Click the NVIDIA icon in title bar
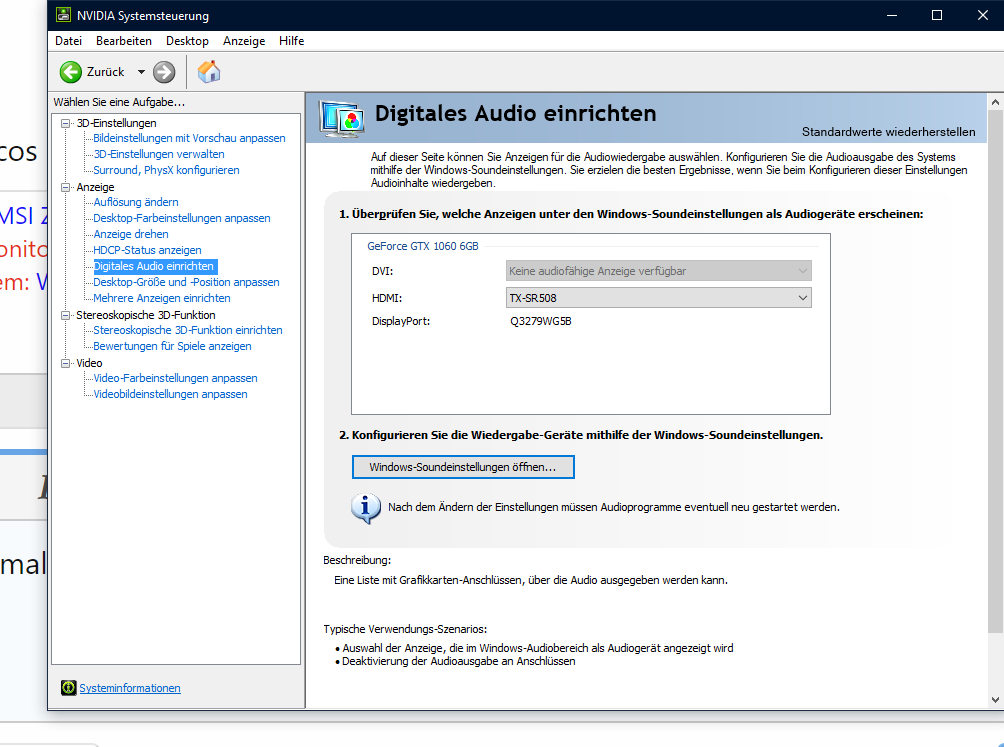This screenshot has height=747, width=1004. 63,15
